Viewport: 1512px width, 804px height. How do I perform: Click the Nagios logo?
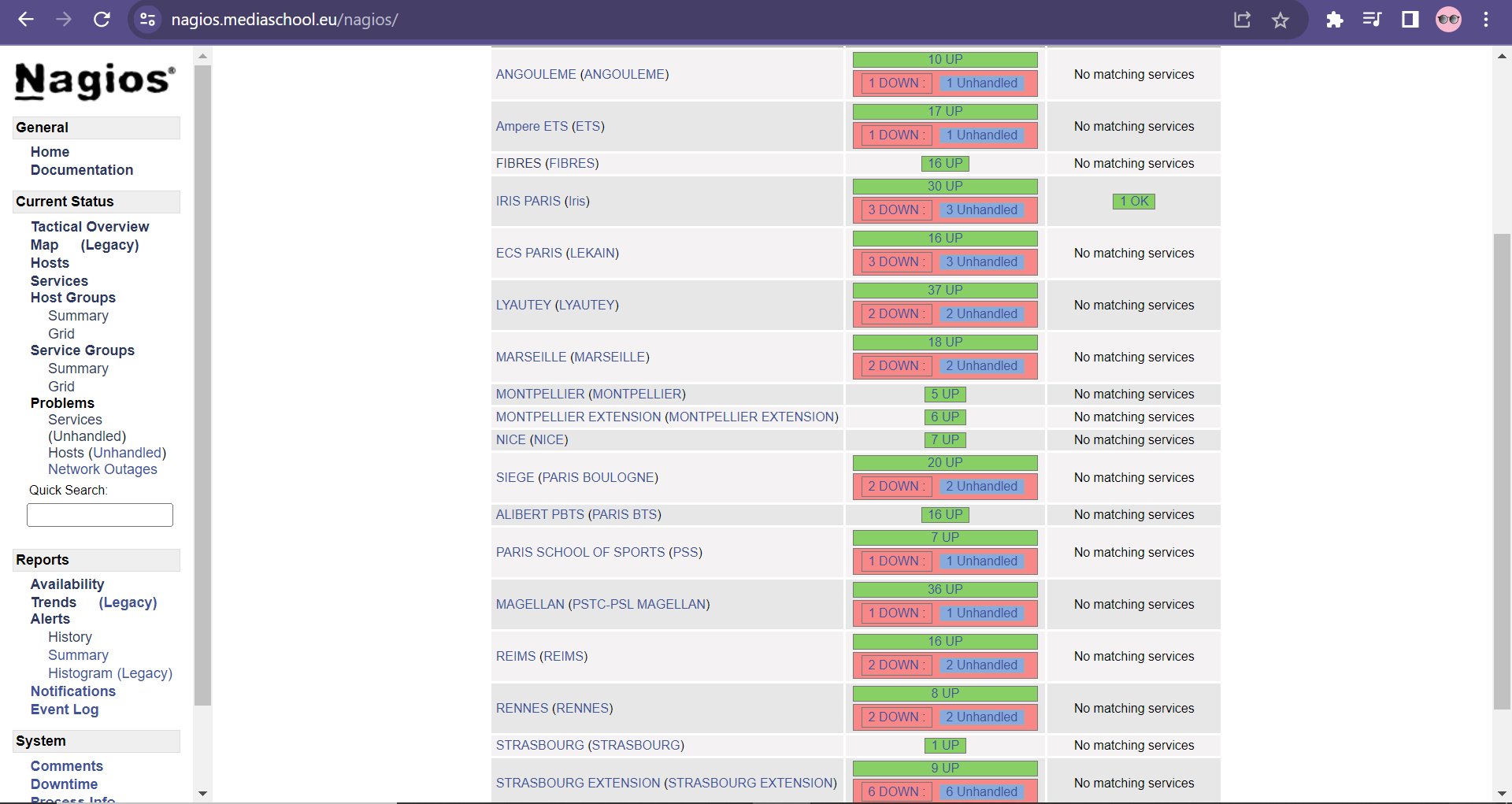click(94, 81)
